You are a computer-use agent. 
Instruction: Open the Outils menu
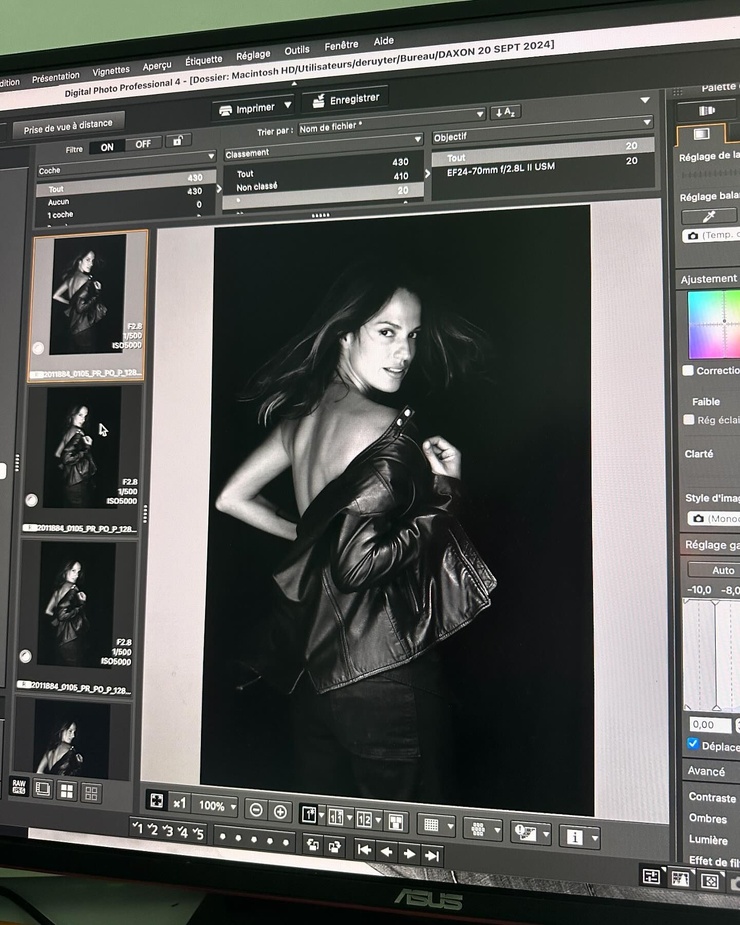point(297,50)
